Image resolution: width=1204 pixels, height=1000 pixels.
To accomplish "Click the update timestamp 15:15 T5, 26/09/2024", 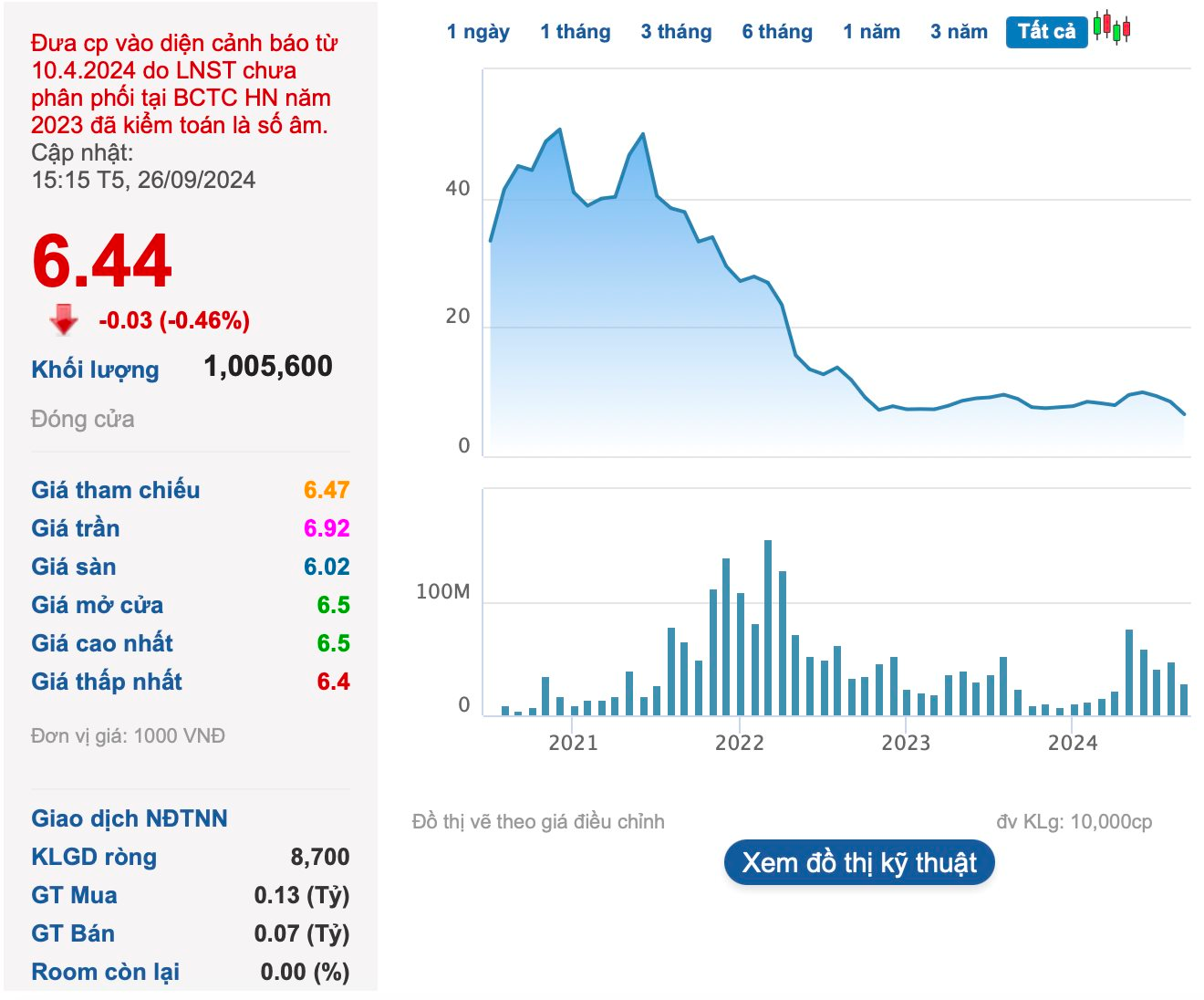I will (x=143, y=180).
